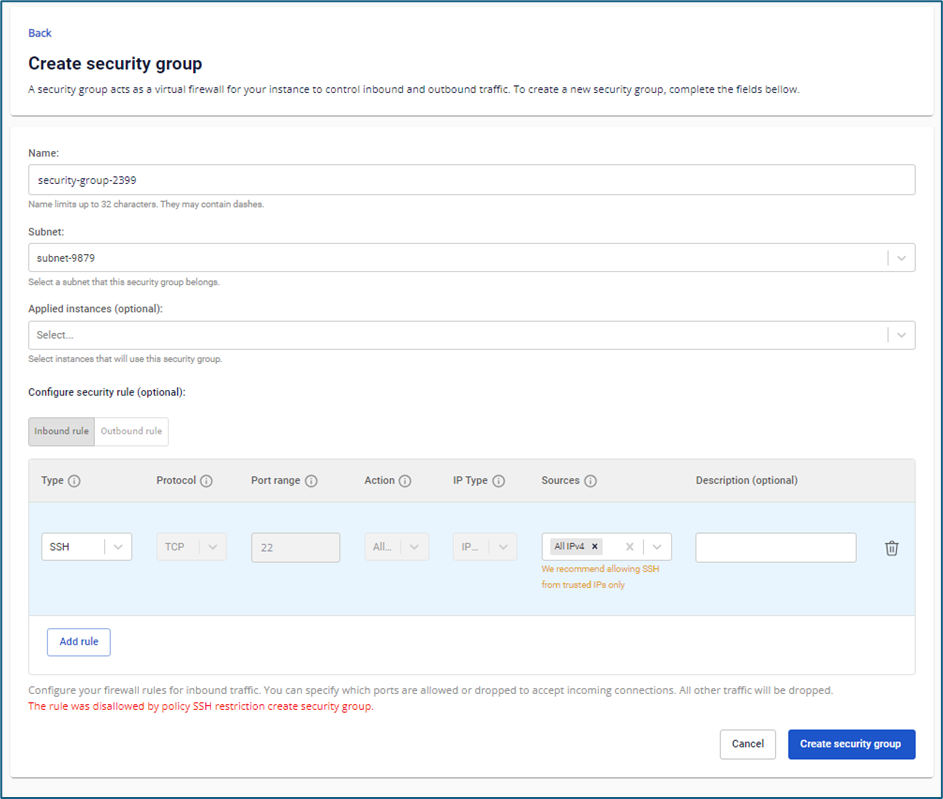Open the SSH type dropdown
Screen dimensions: 943x799
pos(118,547)
